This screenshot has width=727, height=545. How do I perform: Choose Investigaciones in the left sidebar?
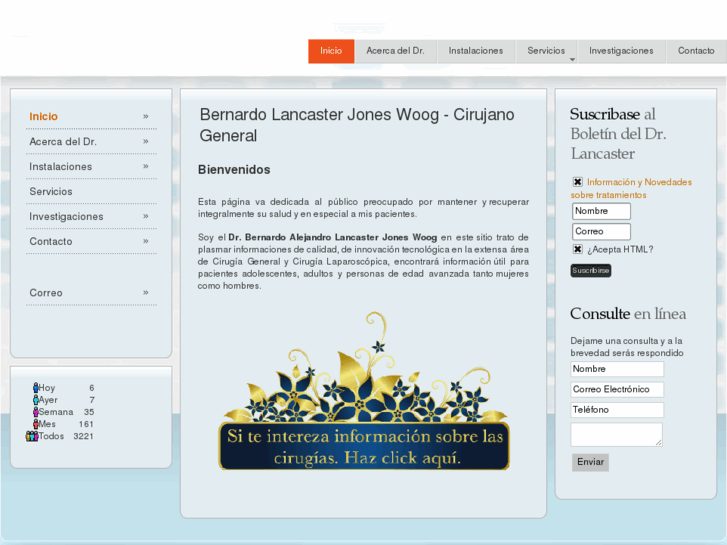coord(66,217)
